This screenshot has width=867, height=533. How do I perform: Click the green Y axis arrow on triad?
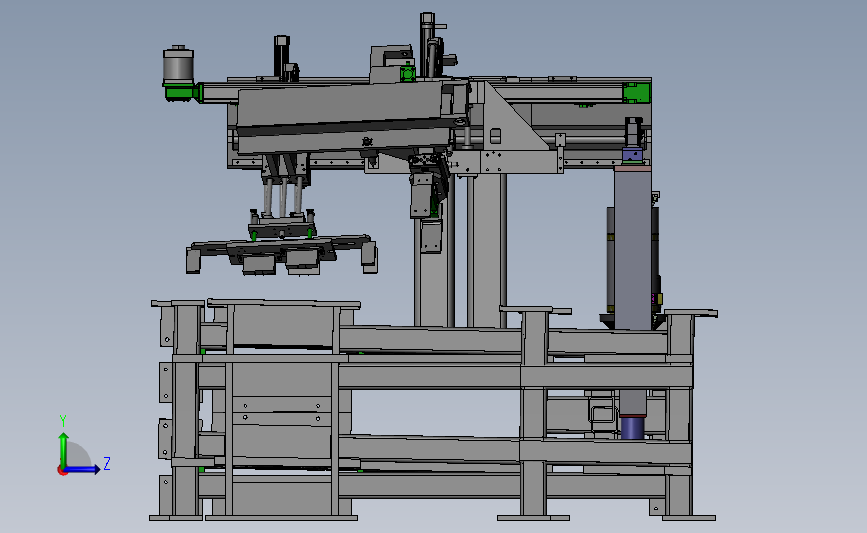[63, 449]
